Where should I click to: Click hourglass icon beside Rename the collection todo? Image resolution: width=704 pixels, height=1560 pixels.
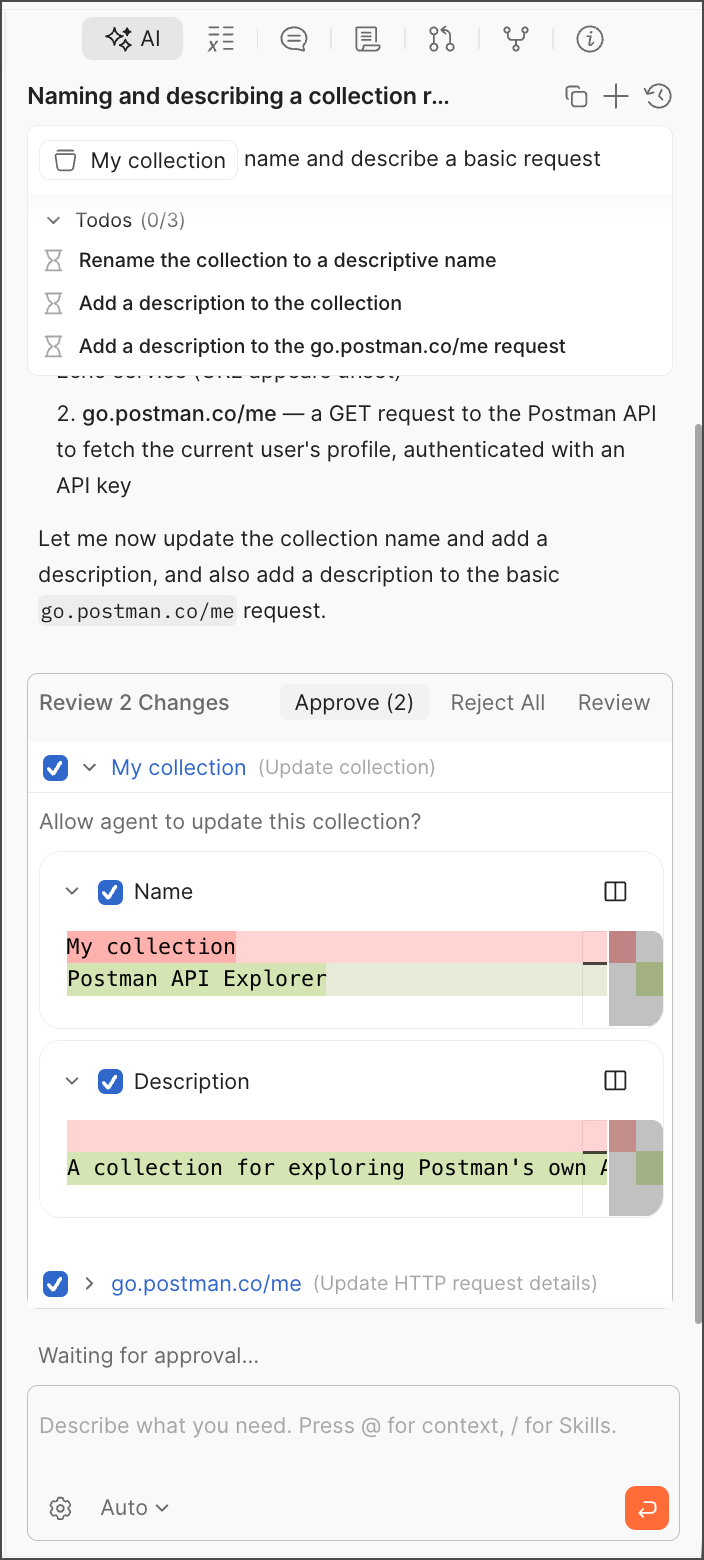[x=54, y=261]
